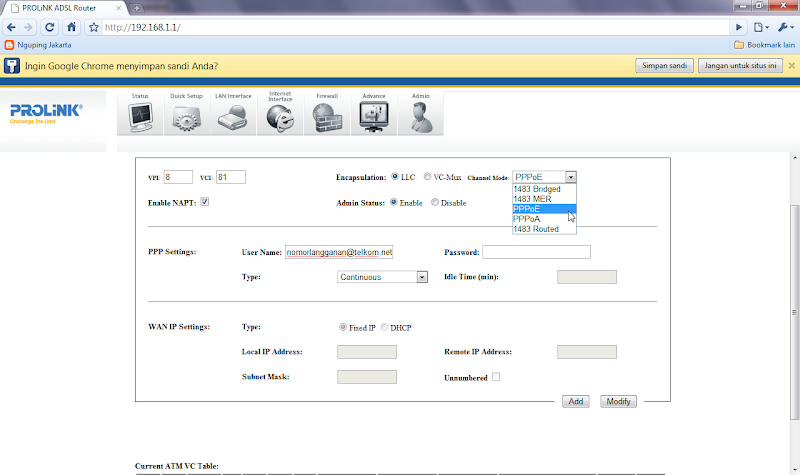The width and height of the screenshot is (800, 475).
Task: Toggle the Enable NAPT checkbox
Action: (x=205, y=202)
